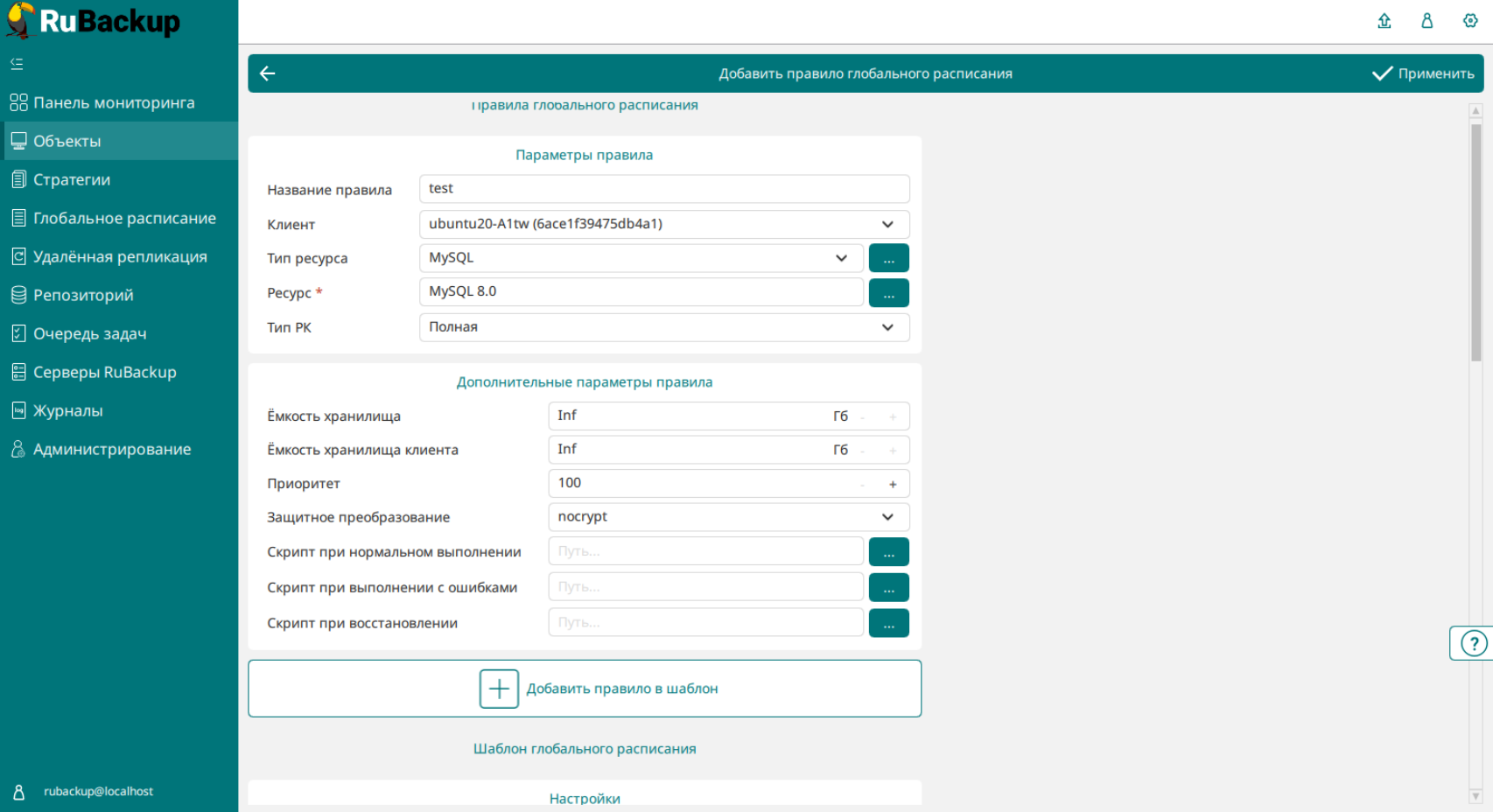Click the vertical scrollbar down arrow

pos(1475,796)
